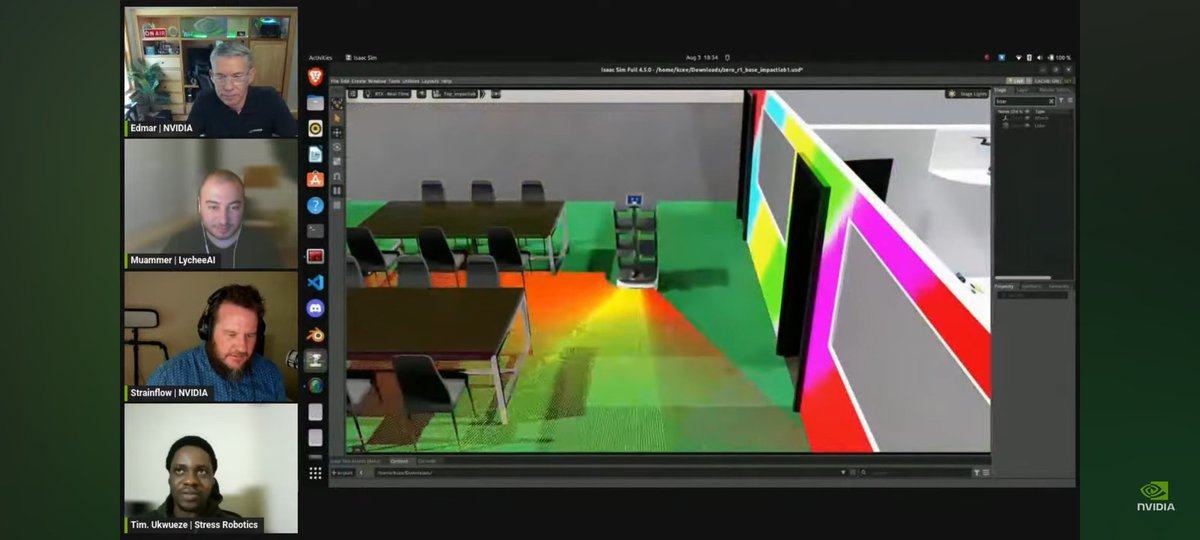The width and height of the screenshot is (1200, 540).
Task: Switch to the Stage tab
Action: 1001,90
